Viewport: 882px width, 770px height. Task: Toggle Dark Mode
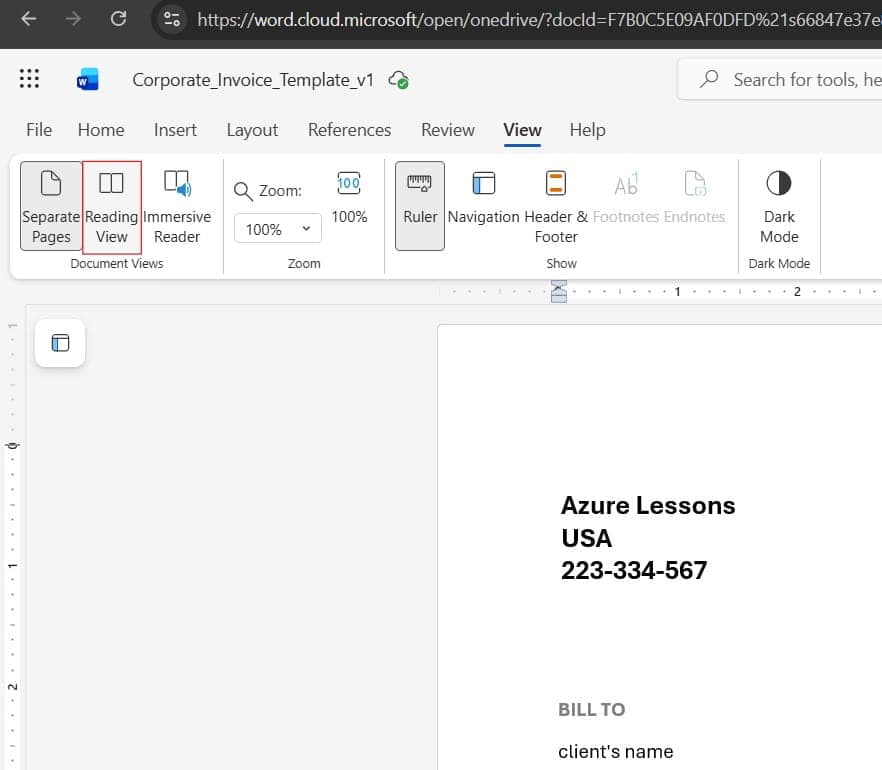coord(779,206)
